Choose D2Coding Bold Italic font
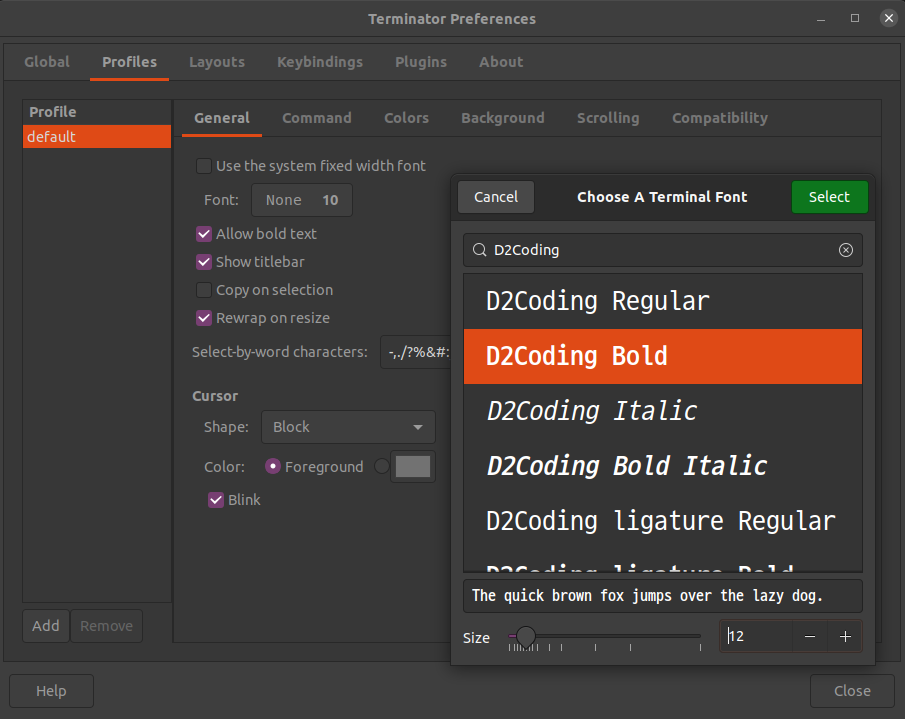 663,466
